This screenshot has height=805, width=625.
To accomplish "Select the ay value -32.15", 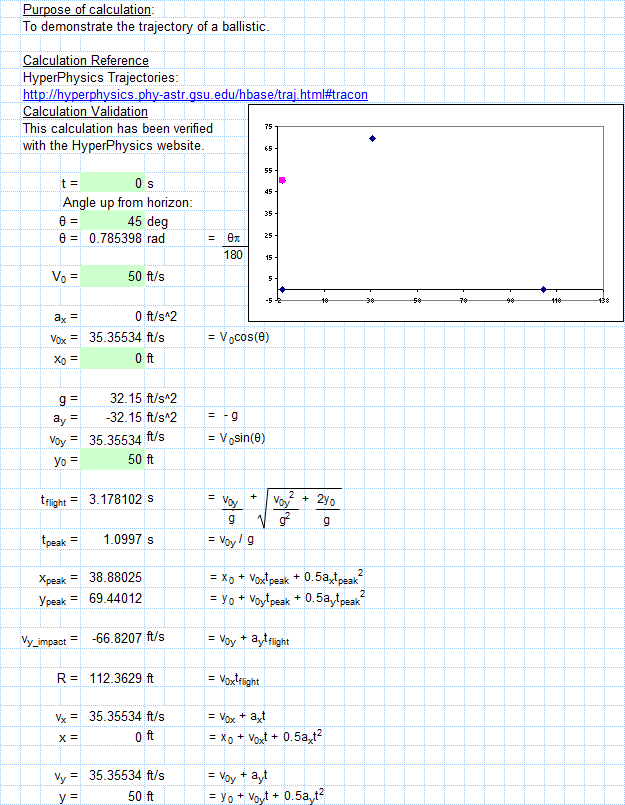I will (x=124, y=417).
